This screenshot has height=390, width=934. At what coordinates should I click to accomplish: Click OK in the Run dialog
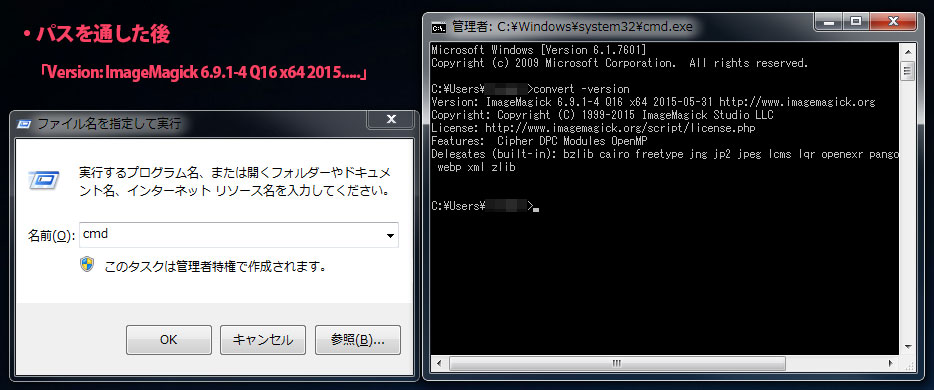click(169, 339)
